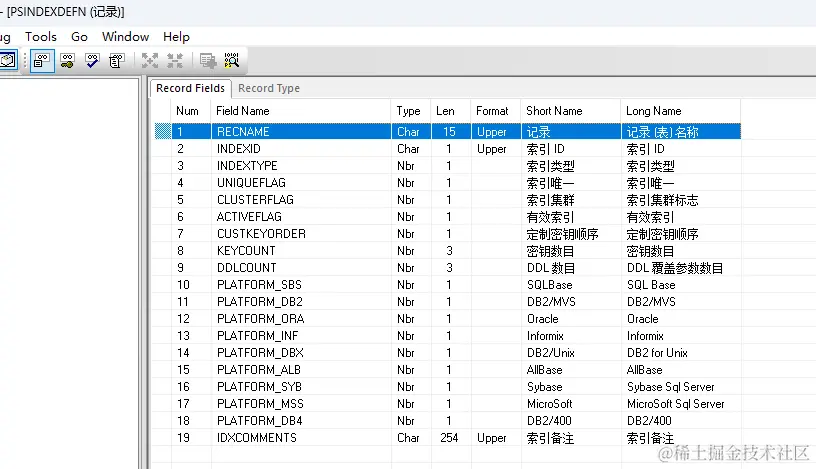Click the Char type cell of INDEXID
The height and width of the screenshot is (469, 816).
click(x=408, y=149)
